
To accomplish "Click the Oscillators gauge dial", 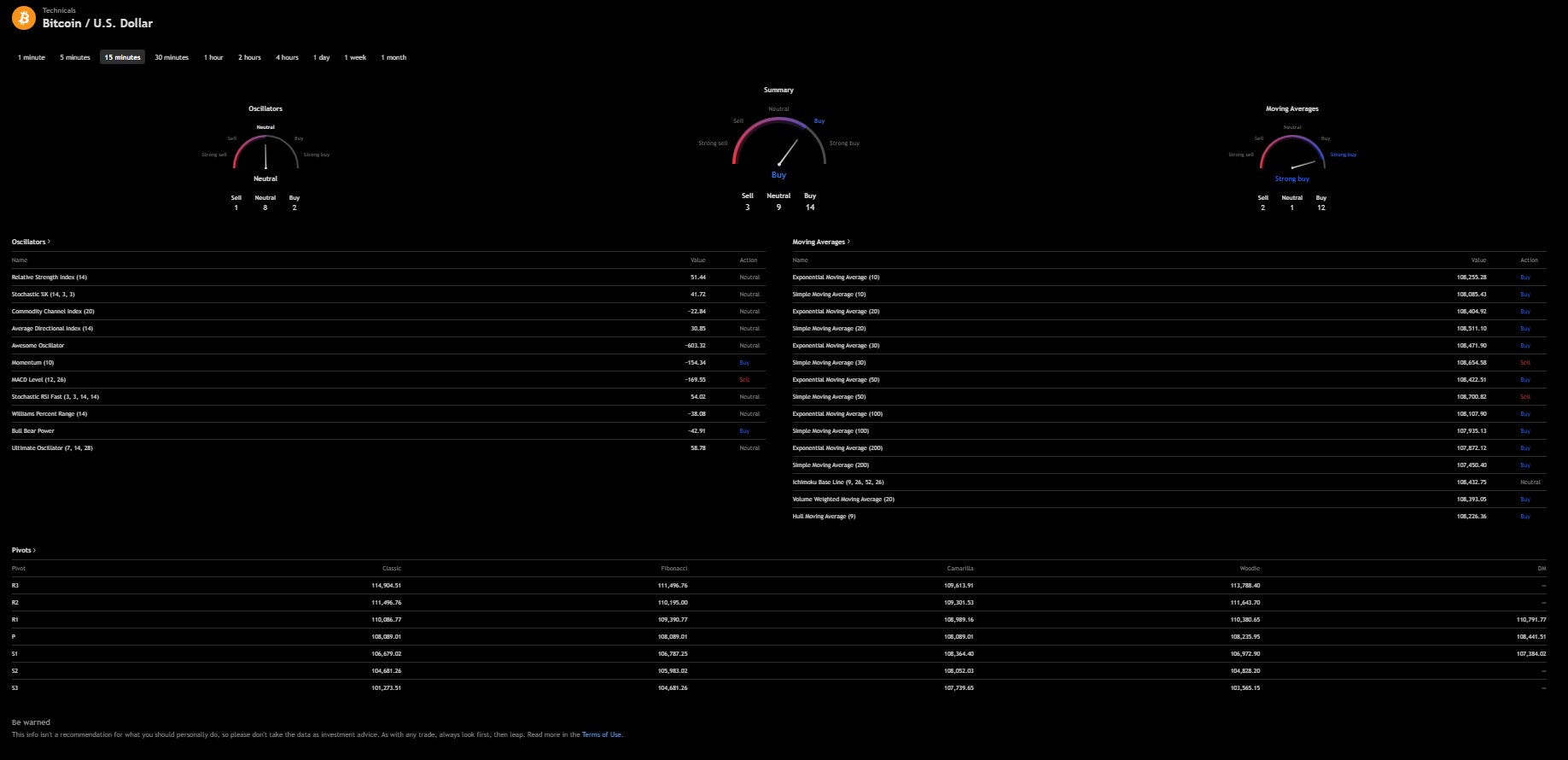I will tap(265, 152).
